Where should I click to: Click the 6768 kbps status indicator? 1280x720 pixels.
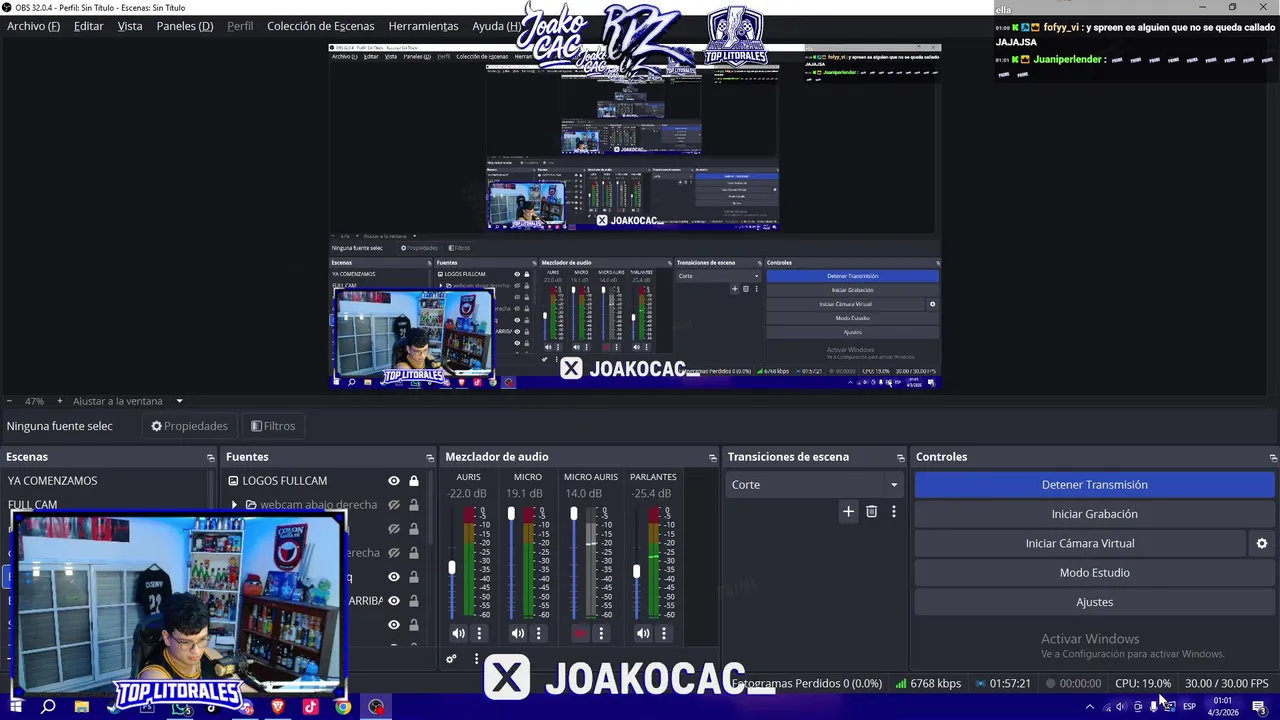pyautogui.click(x=928, y=684)
